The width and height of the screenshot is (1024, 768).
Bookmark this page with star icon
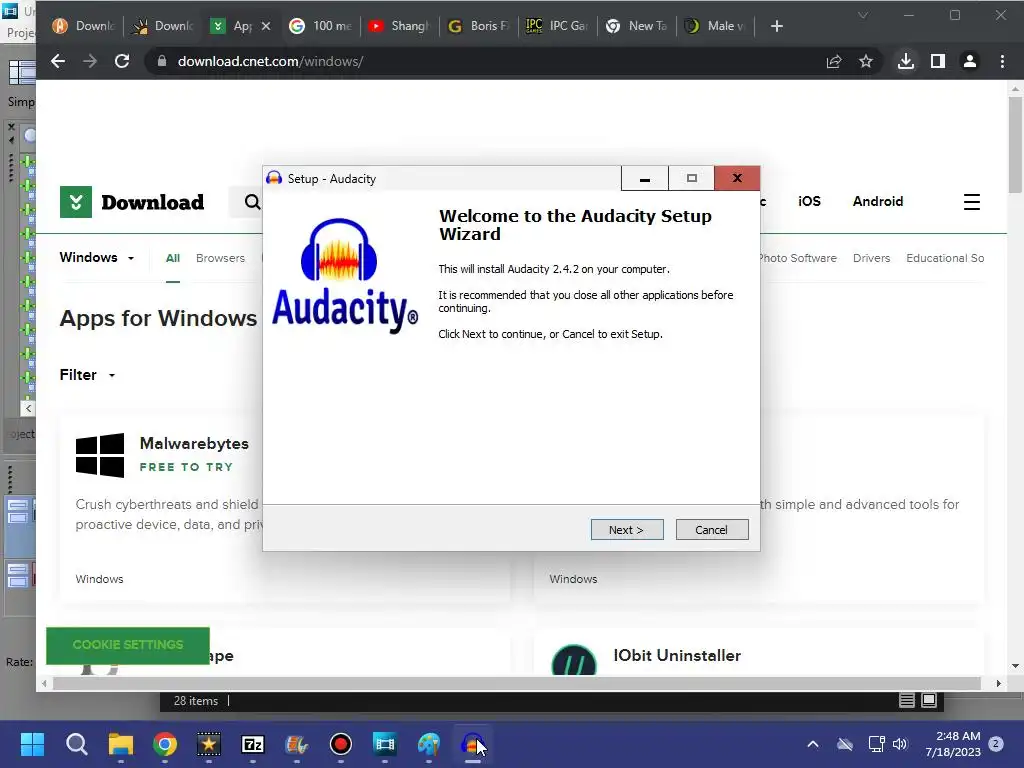(x=866, y=61)
